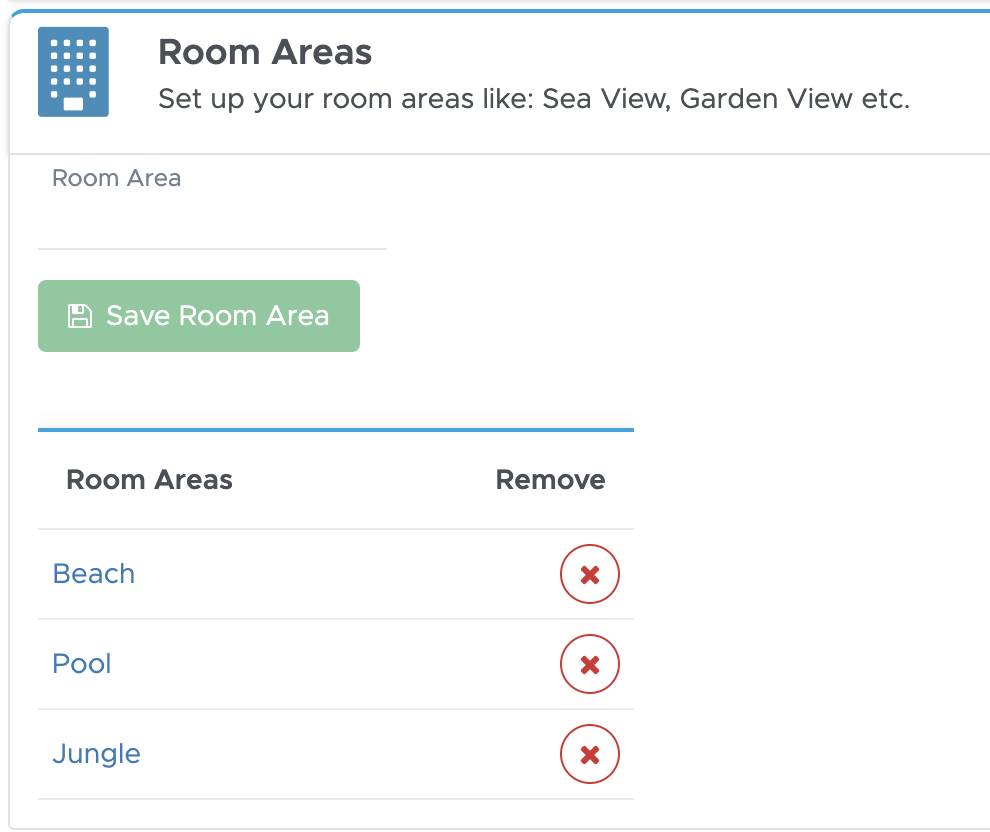Remove the Jungle room area

(x=590, y=754)
